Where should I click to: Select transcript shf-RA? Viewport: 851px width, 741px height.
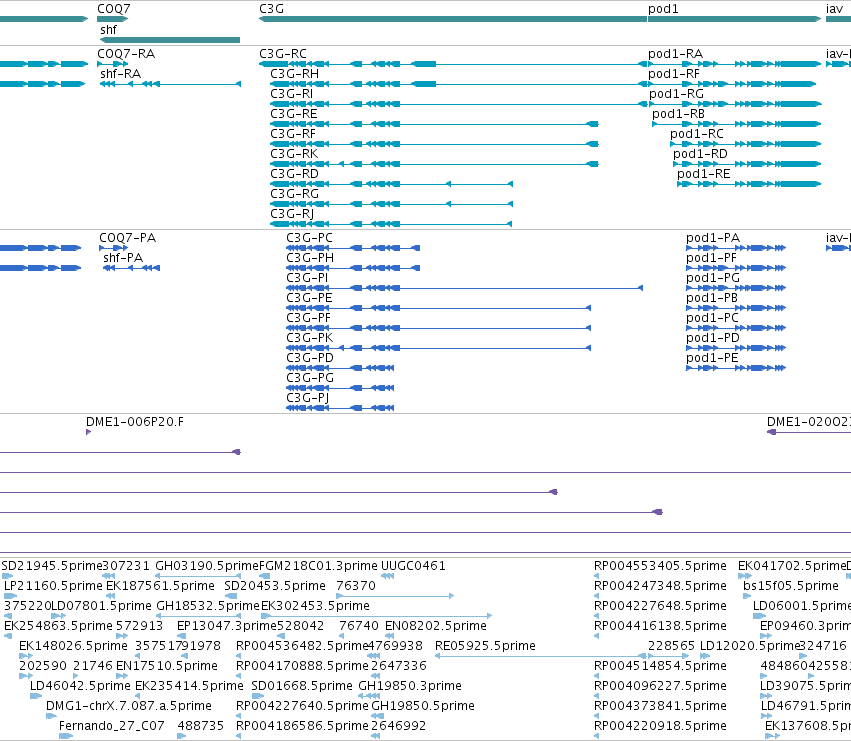(120, 74)
